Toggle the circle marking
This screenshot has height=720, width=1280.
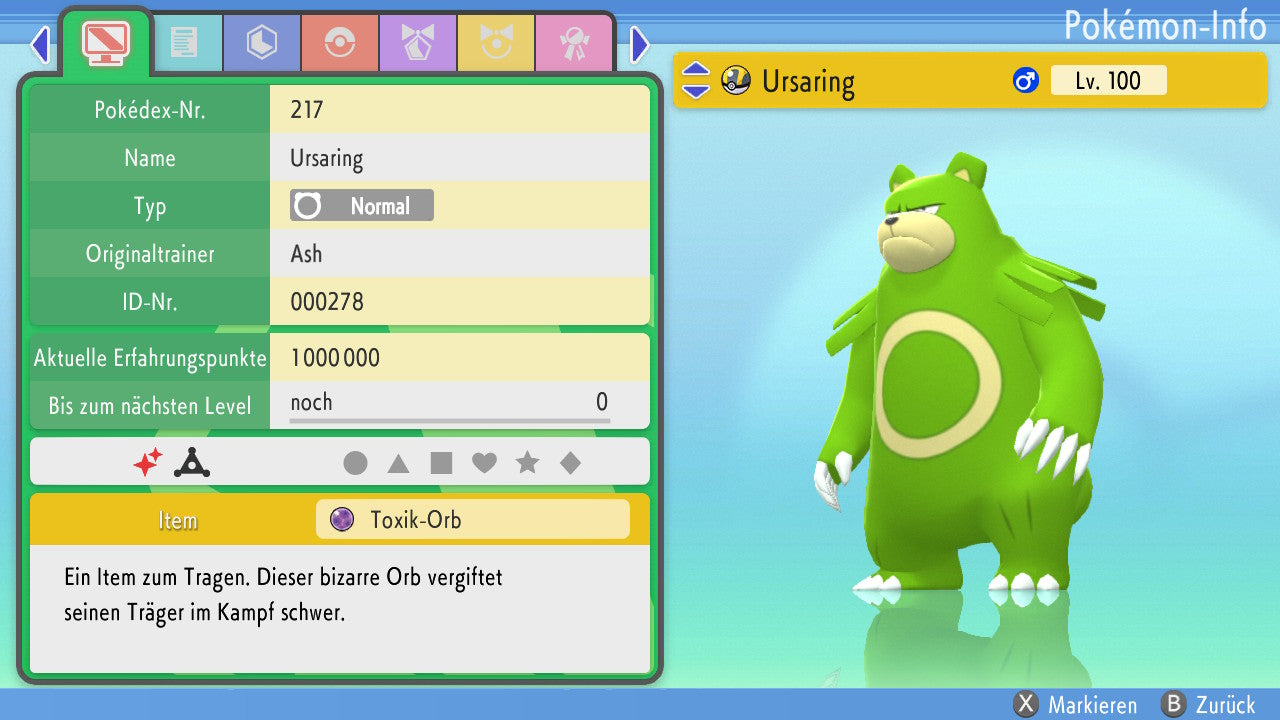click(x=355, y=463)
